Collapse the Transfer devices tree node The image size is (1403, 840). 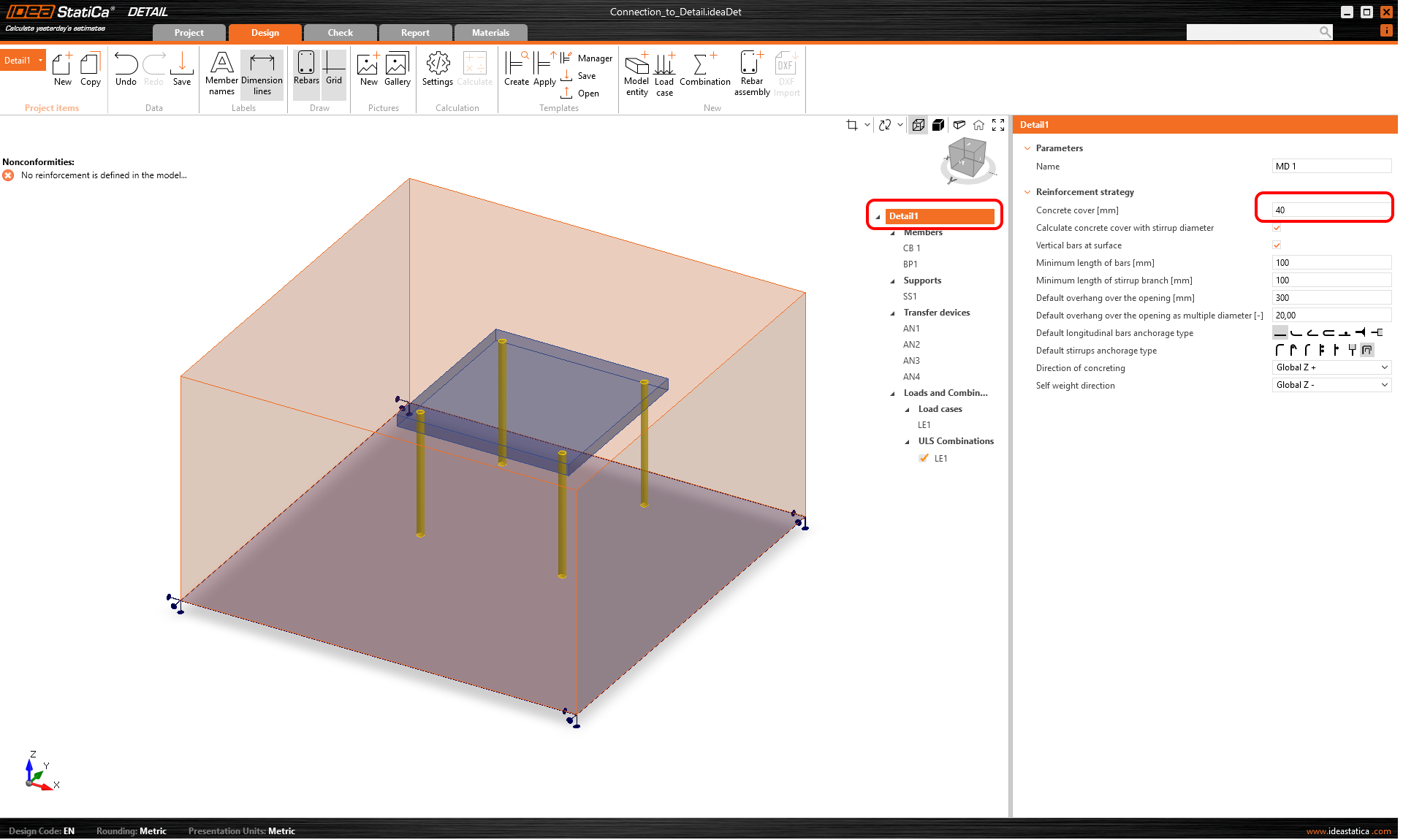pyautogui.click(x=892, y=313)
